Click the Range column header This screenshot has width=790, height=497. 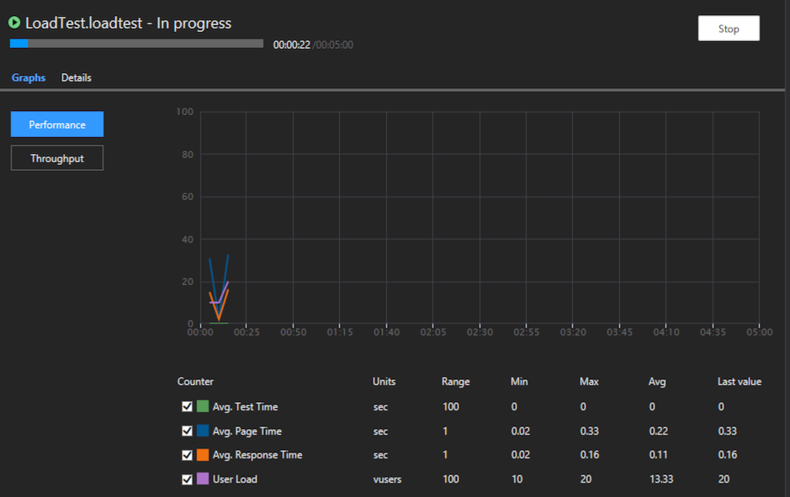455,382
